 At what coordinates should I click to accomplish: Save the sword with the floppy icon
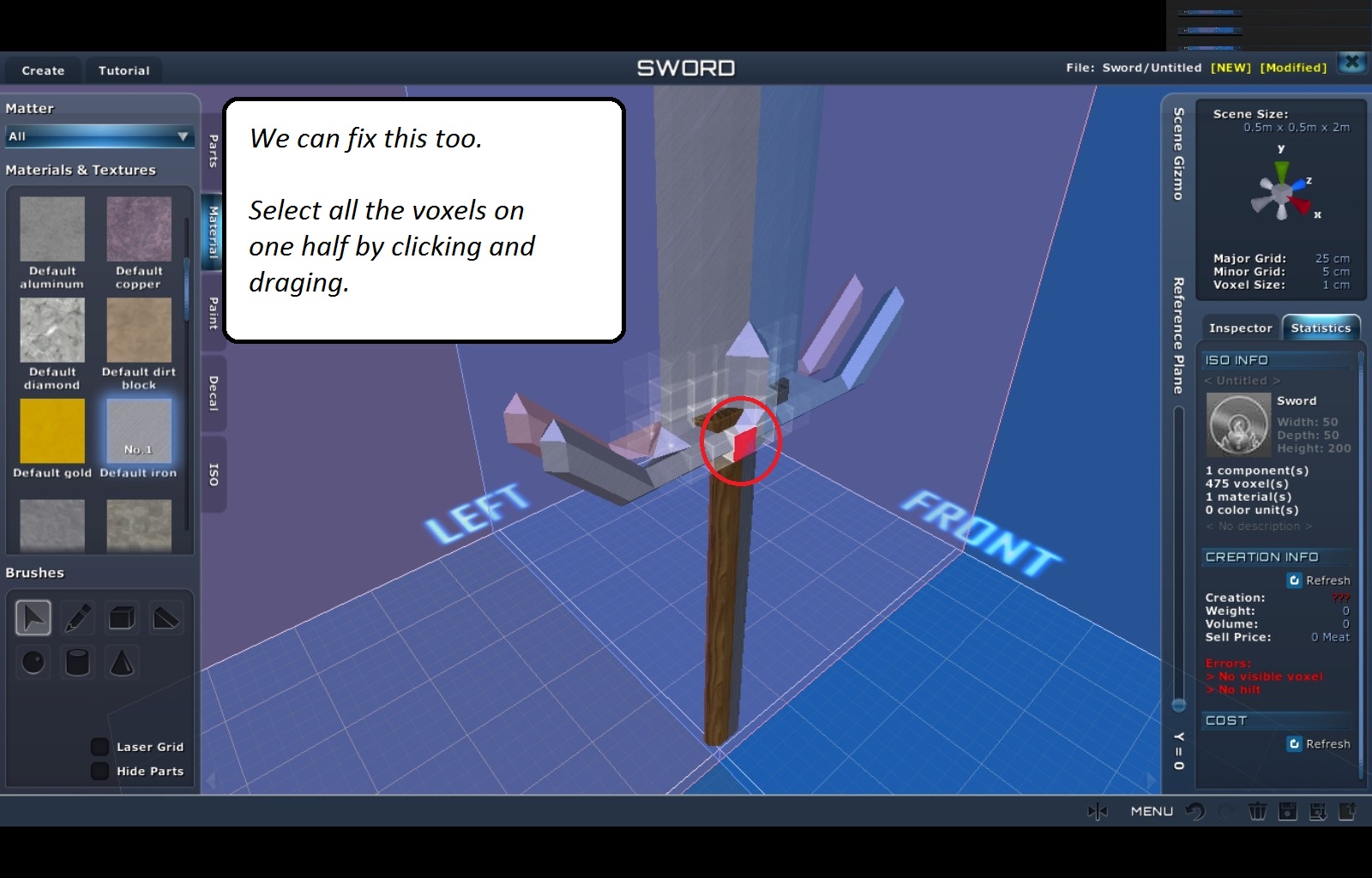[1288, 811]
